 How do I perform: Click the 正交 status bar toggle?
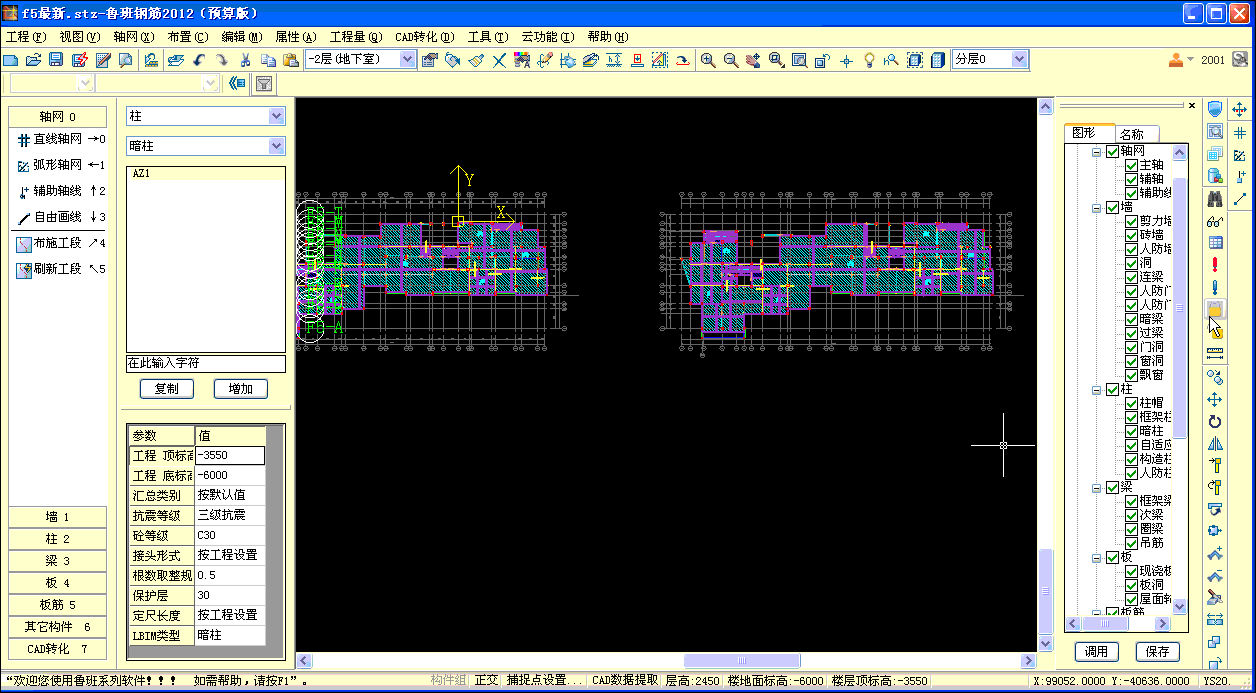[486, 680]
